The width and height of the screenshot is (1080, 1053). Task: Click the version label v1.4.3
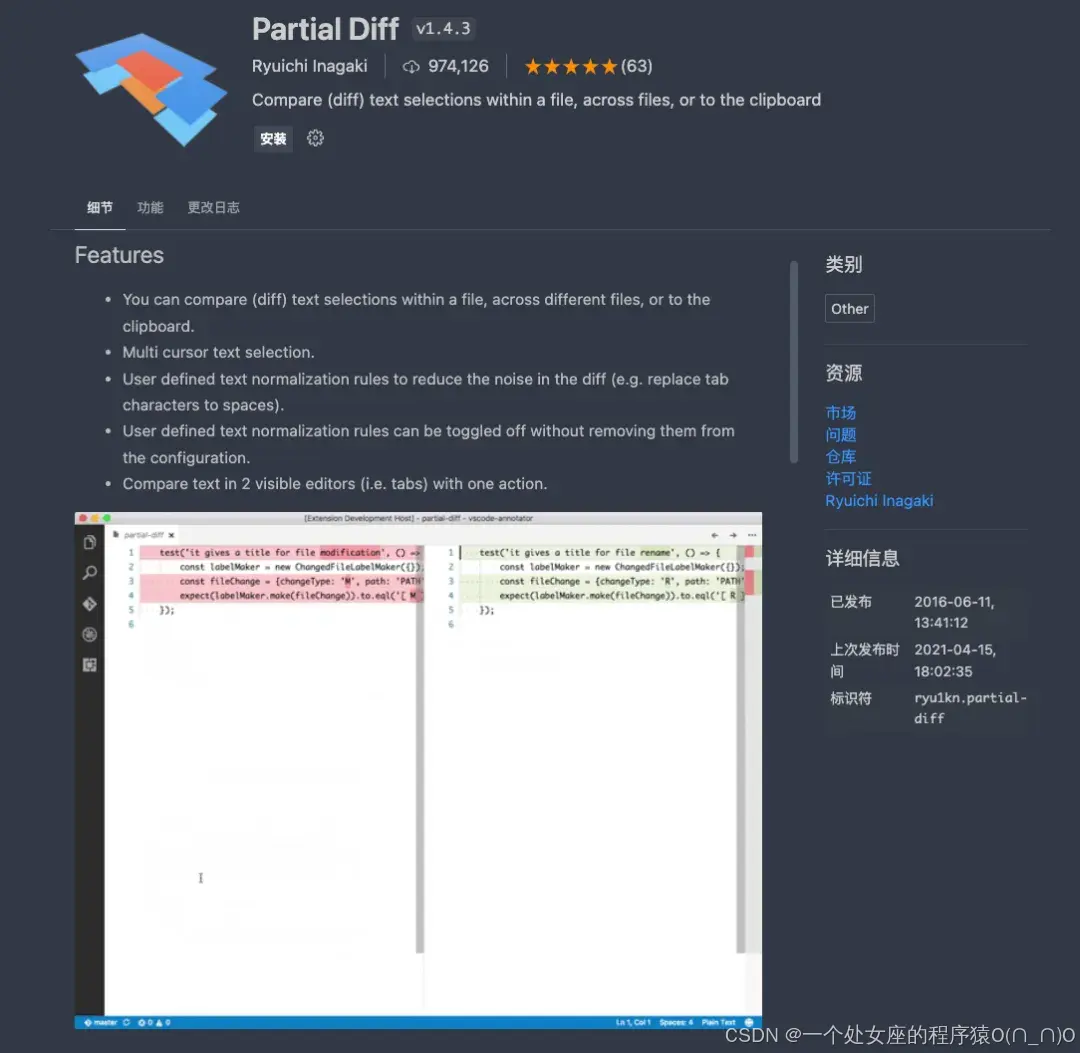point(444,29)
